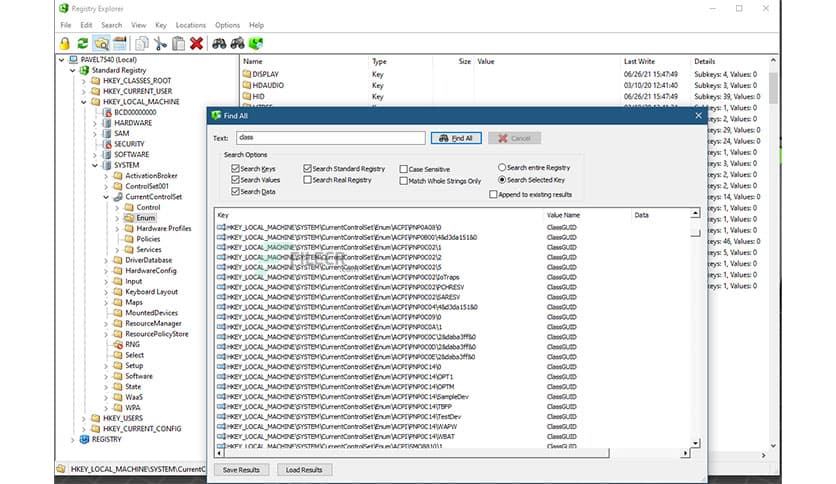Enable the Search Real Registry checkbox

coord(307,180)
